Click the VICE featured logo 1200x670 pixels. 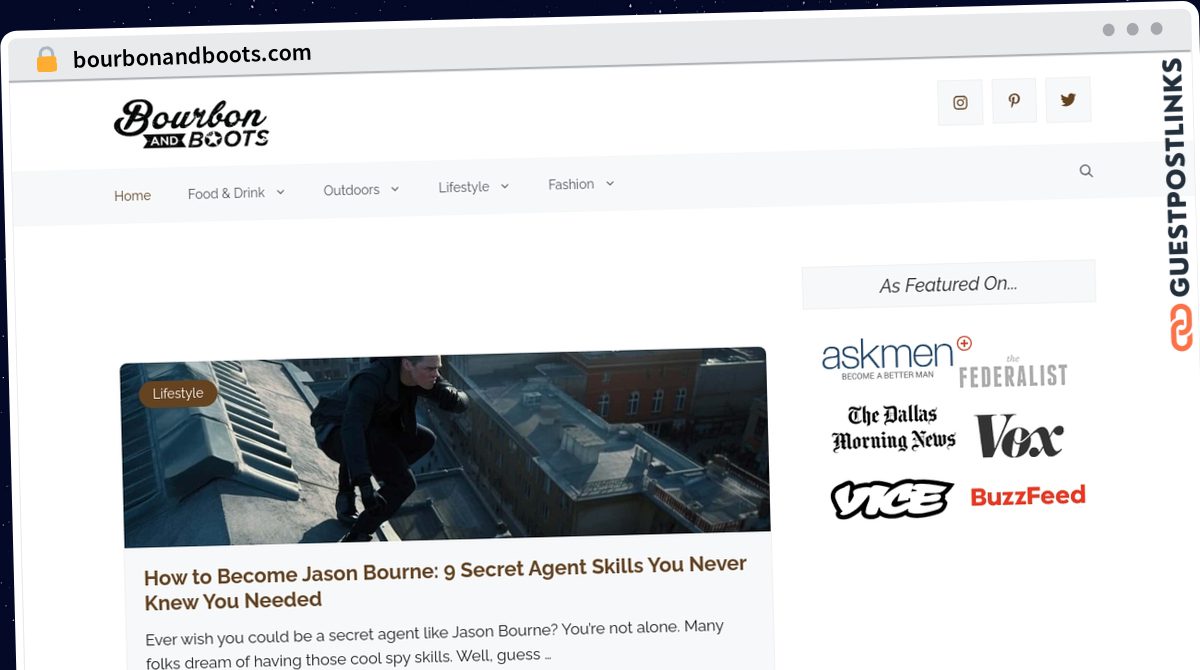[891, 498]
